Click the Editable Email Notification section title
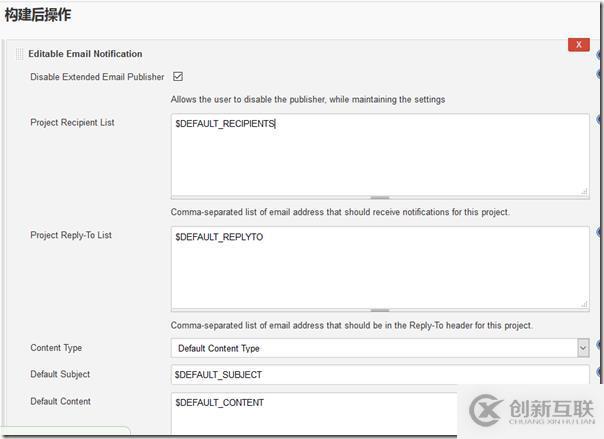Image resolution: width=604 pixels, height=439 pixels. [x=85, y=54]
